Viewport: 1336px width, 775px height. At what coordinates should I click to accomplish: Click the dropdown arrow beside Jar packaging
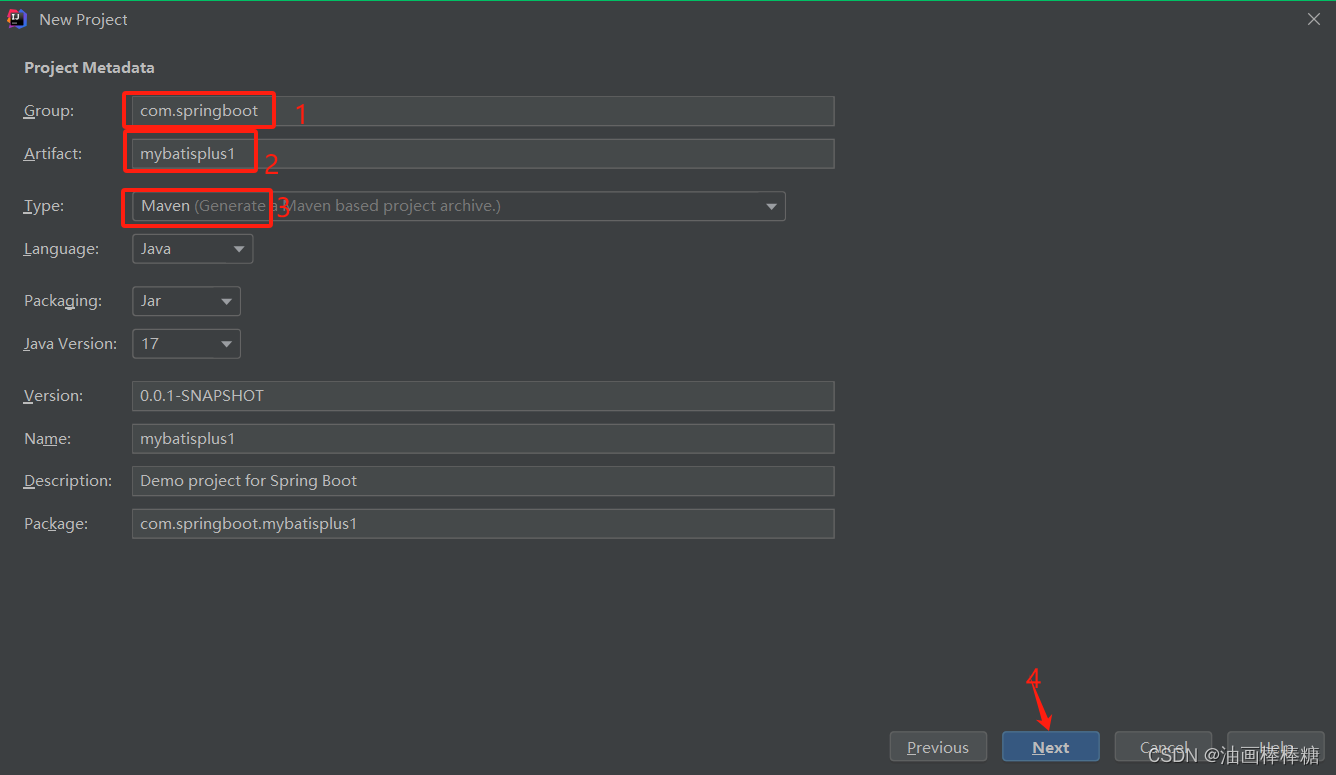(226, 300)
